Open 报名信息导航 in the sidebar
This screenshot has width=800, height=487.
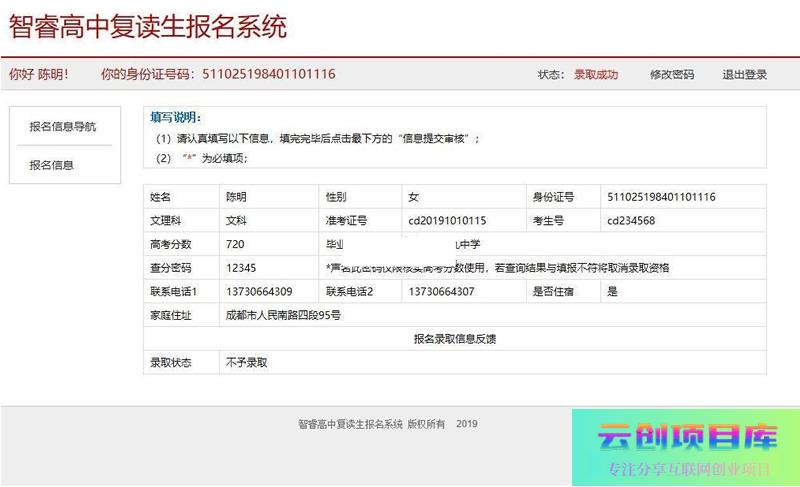tap(62, 127)
